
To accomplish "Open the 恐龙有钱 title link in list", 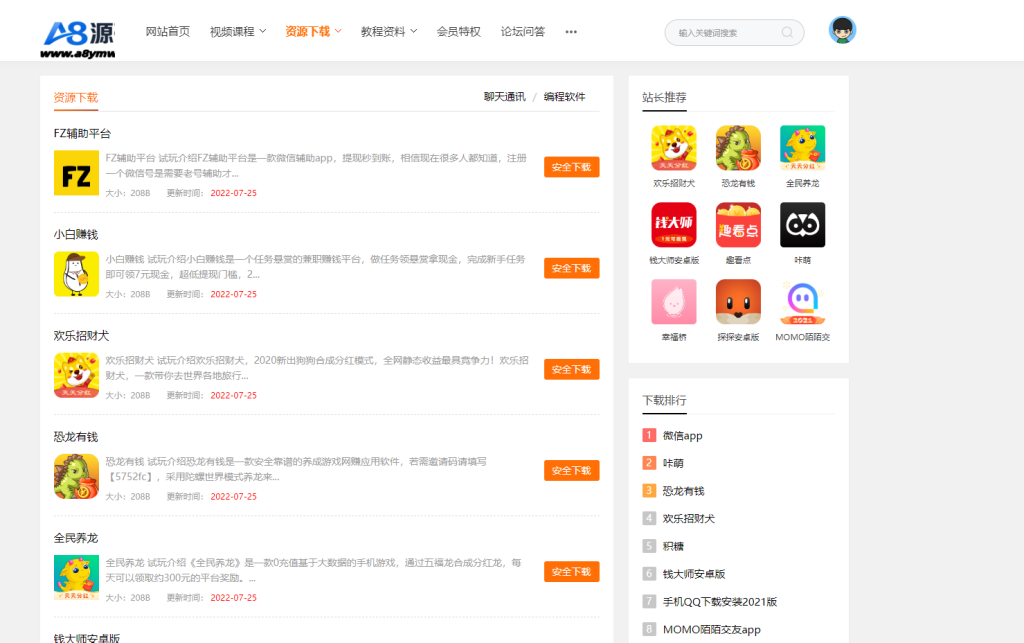I will [76, 437].
